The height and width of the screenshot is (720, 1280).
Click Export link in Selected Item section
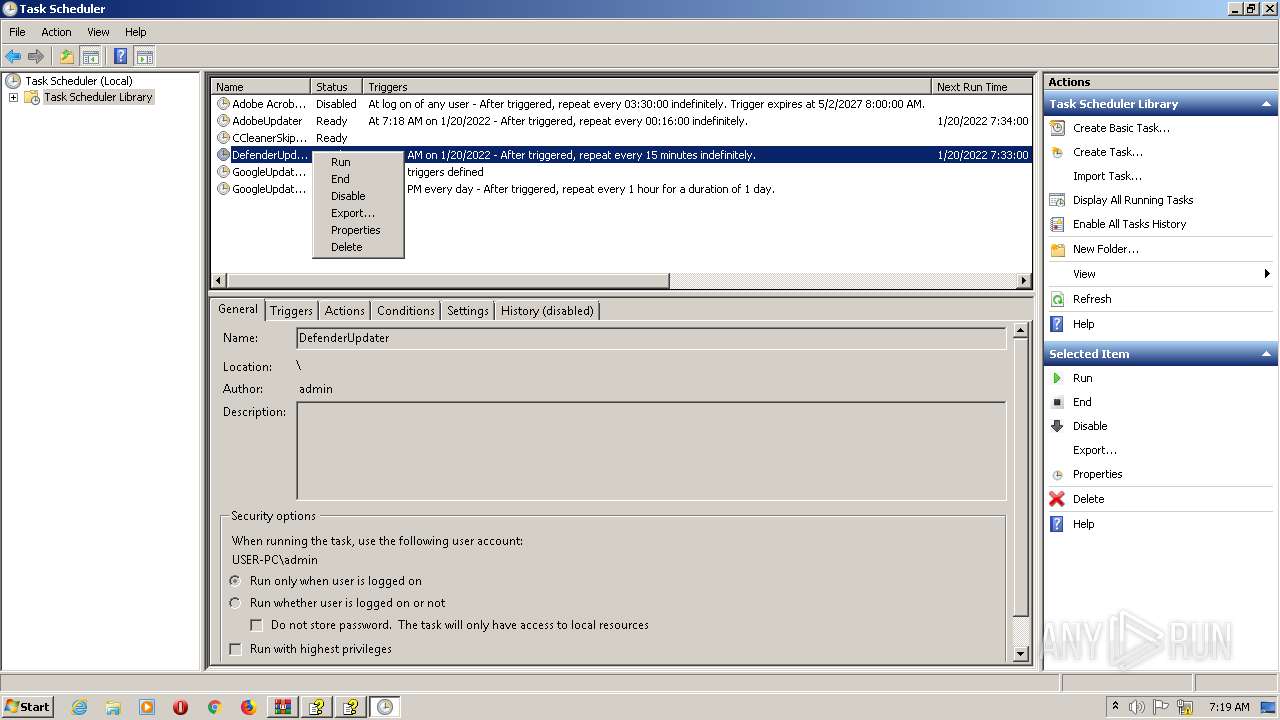[1095, 450]
